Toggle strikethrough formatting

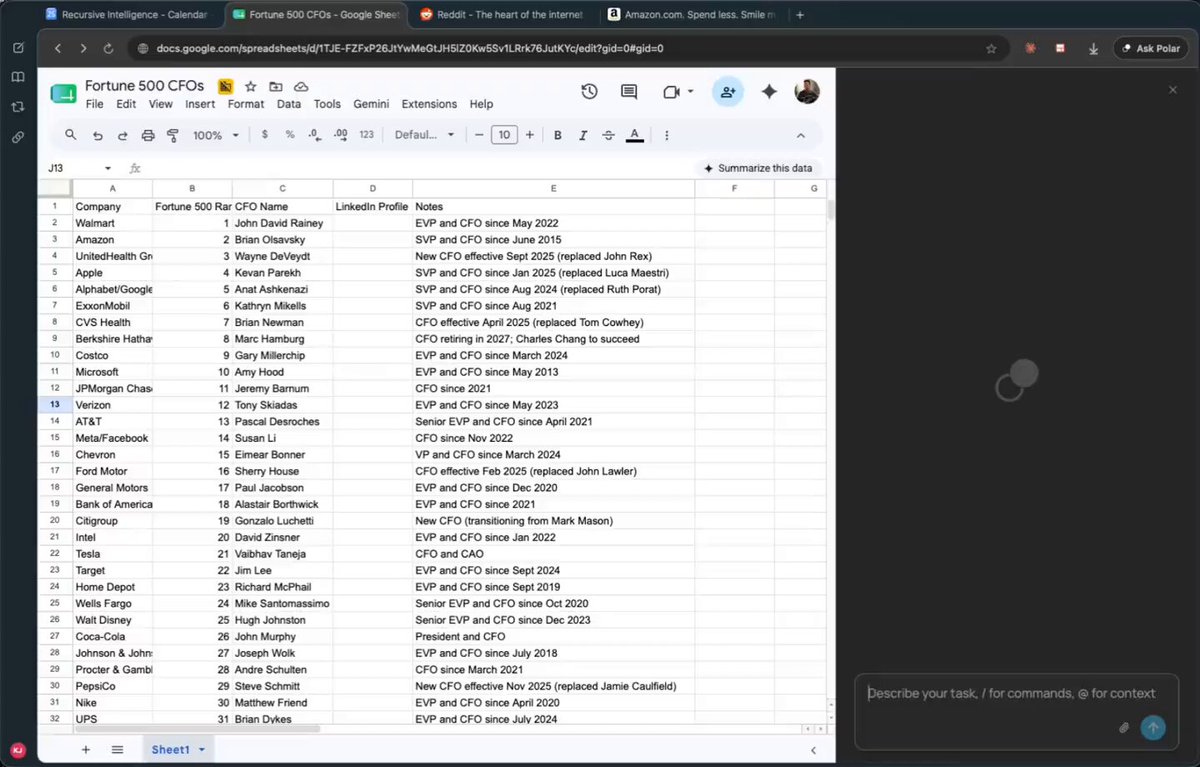tap(608, 135)
